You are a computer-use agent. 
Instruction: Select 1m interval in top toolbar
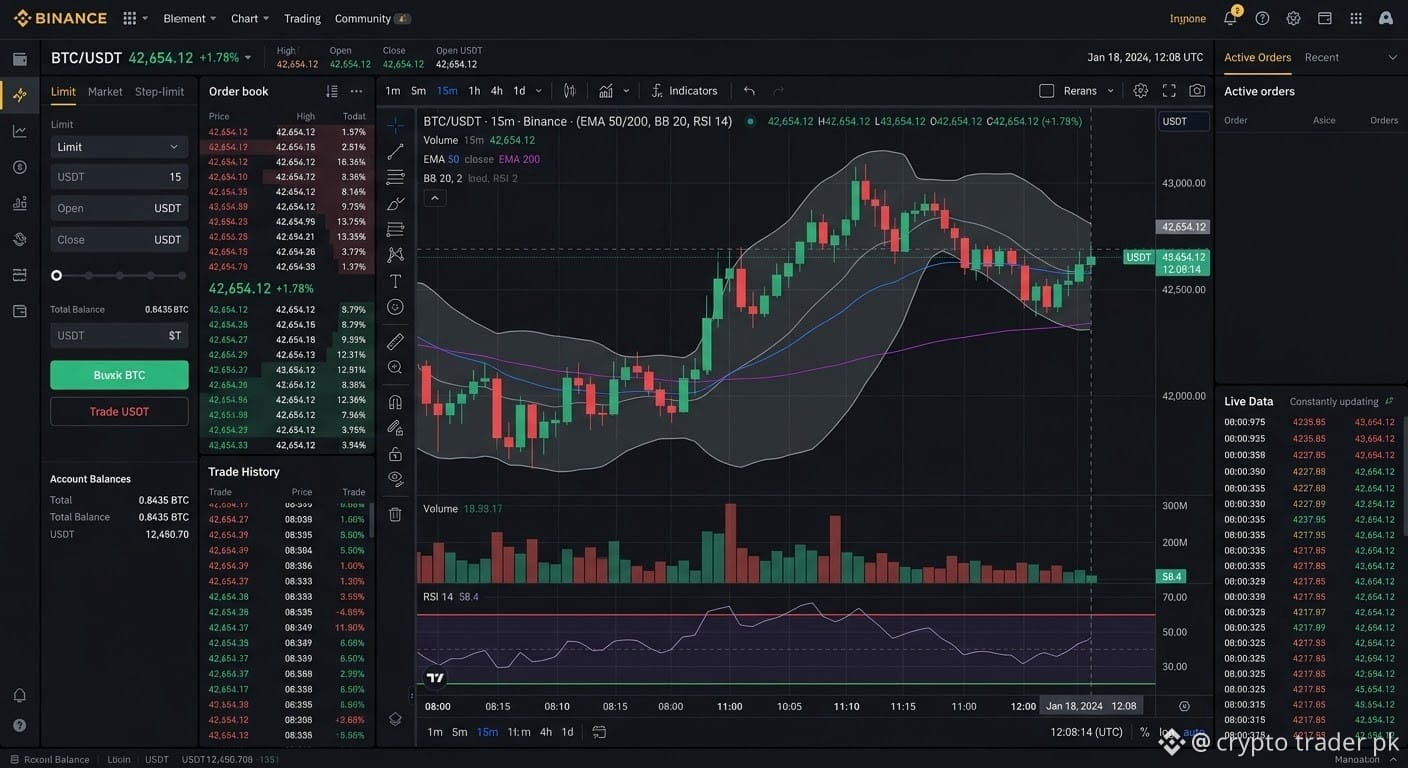(x=393, y=91)
